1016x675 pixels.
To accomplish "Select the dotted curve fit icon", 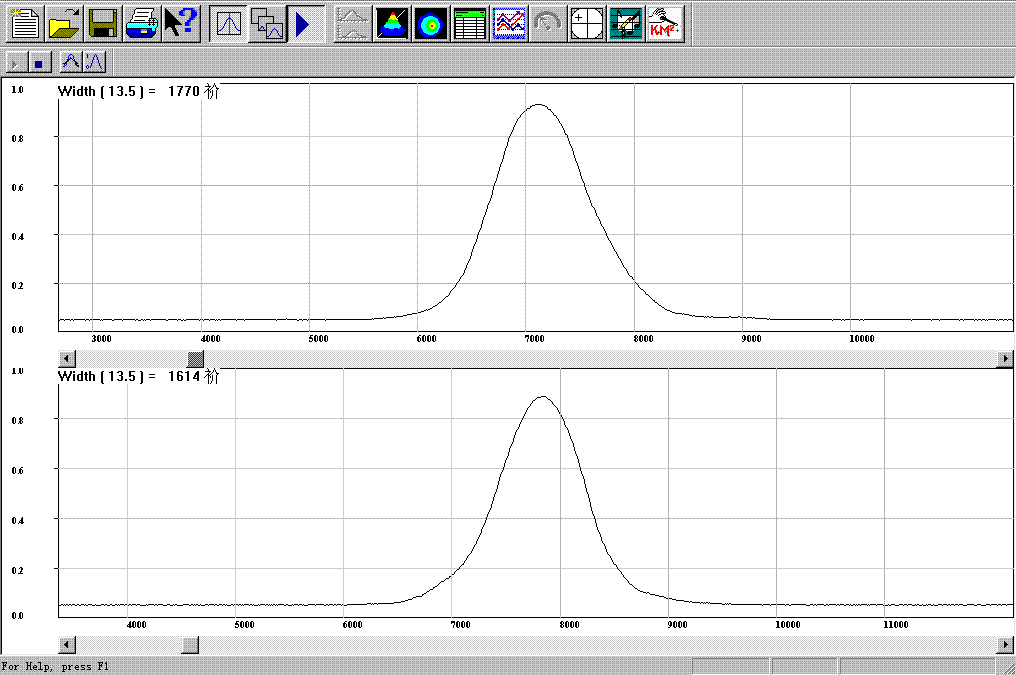I will click(x=94, y=62).
